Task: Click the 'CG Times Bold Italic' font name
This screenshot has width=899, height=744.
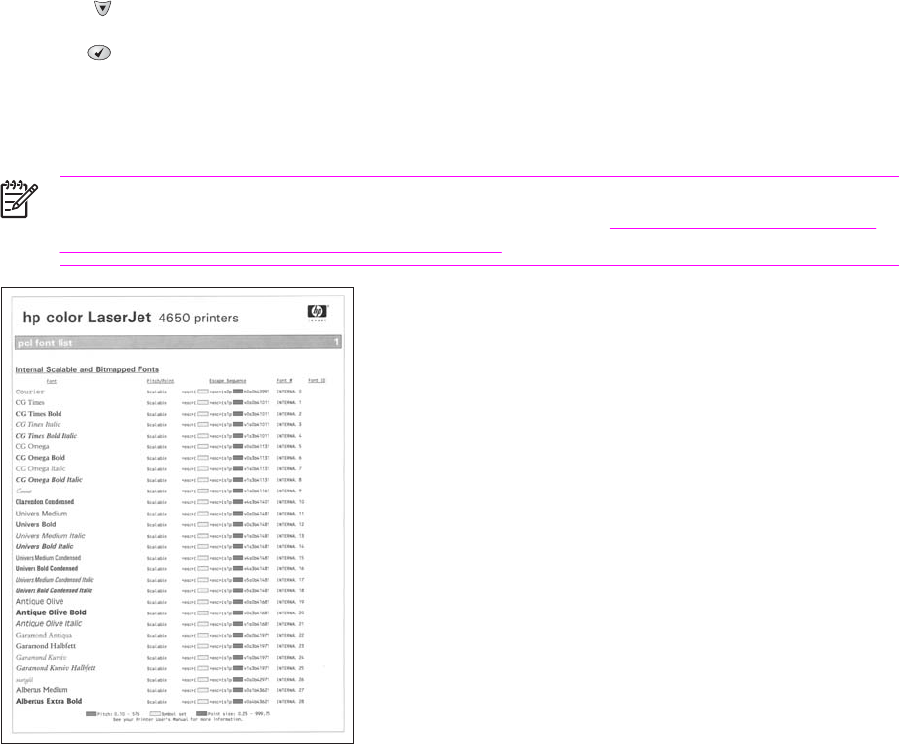Action: pyautogui.click(x=46, y=436)
